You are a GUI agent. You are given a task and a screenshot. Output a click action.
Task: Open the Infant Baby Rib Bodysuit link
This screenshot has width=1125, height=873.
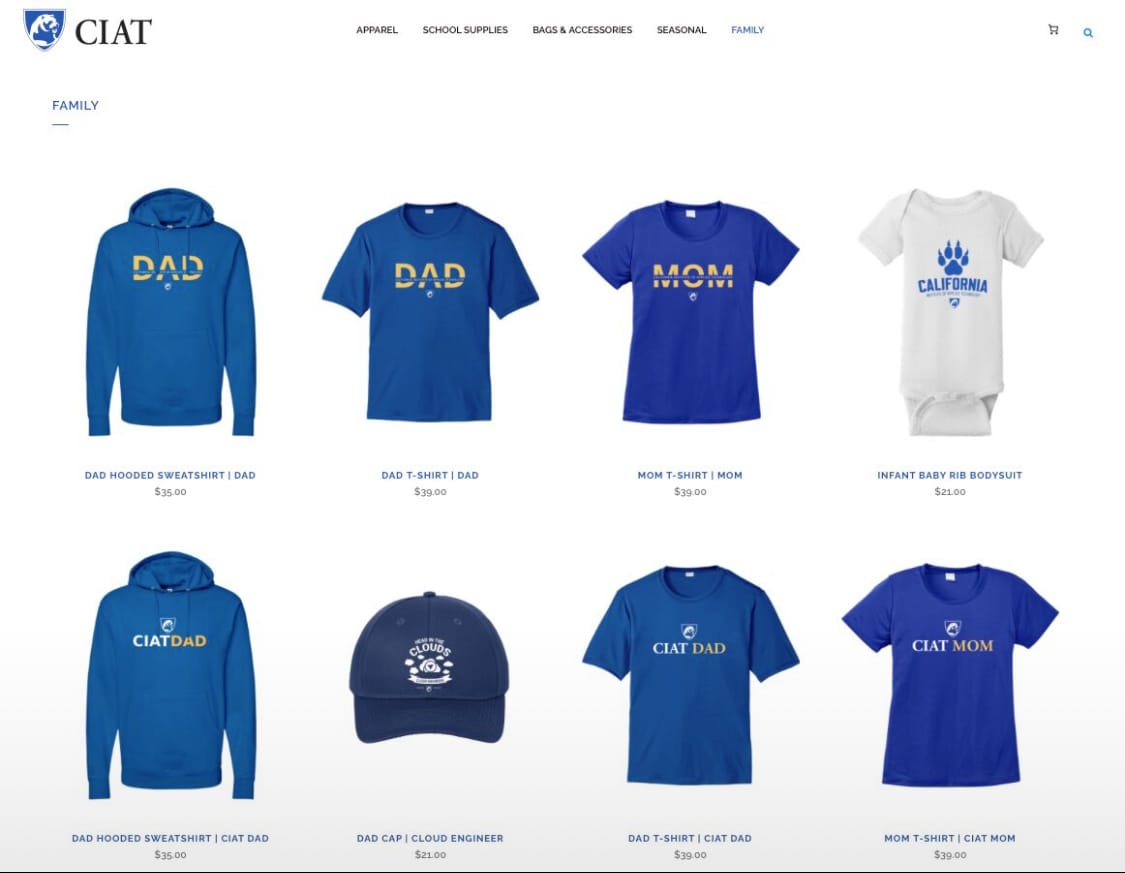950,475
